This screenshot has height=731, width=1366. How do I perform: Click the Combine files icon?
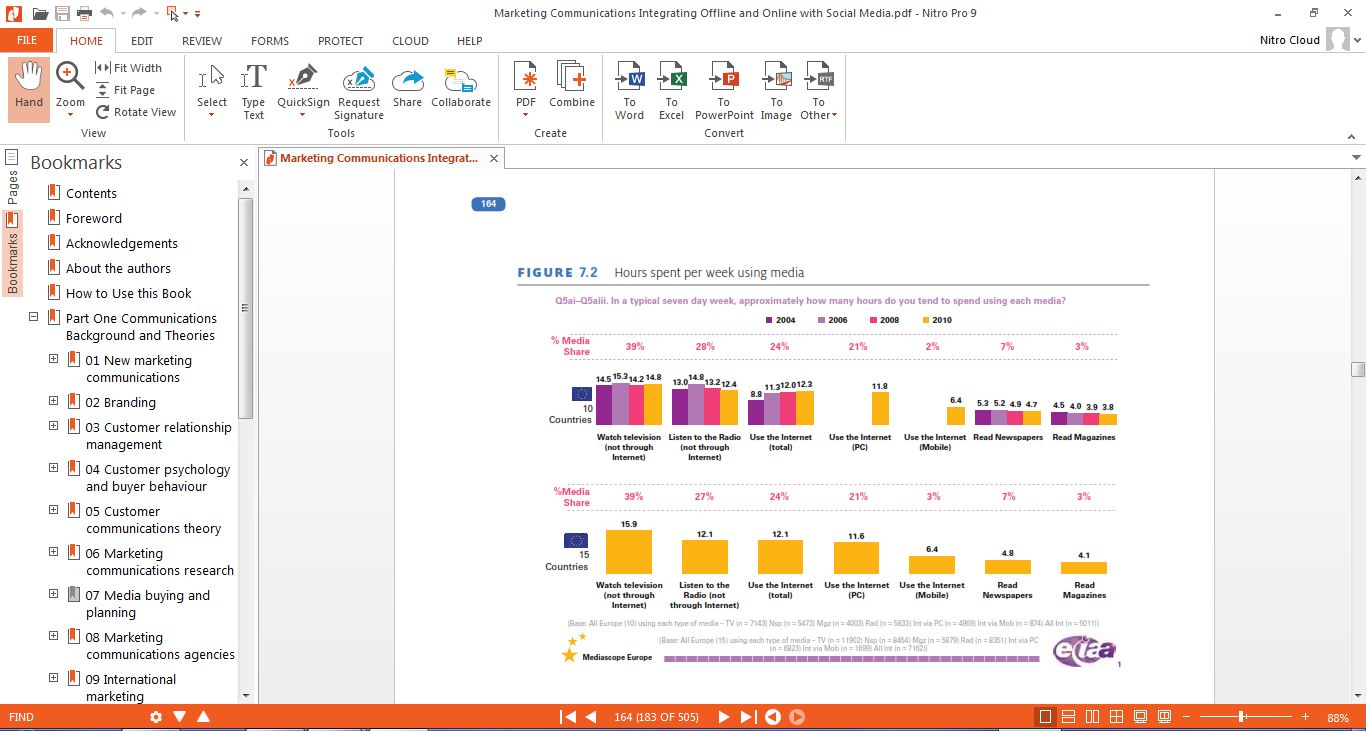(572, 78)
